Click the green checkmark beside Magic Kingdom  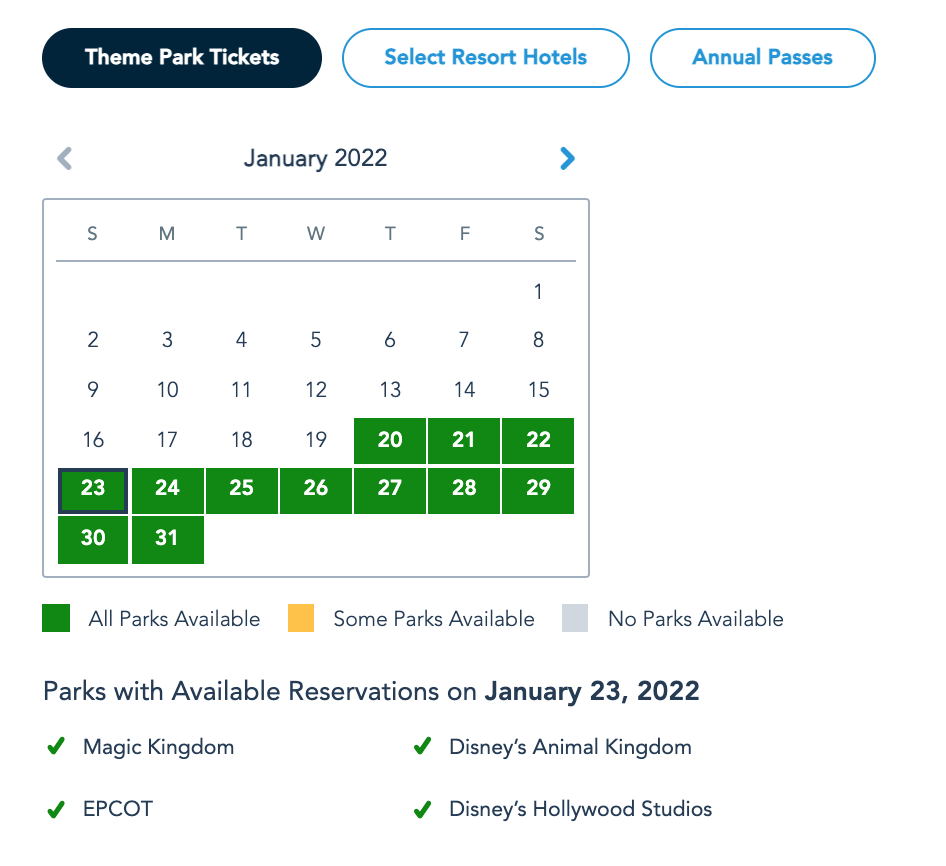56,746
